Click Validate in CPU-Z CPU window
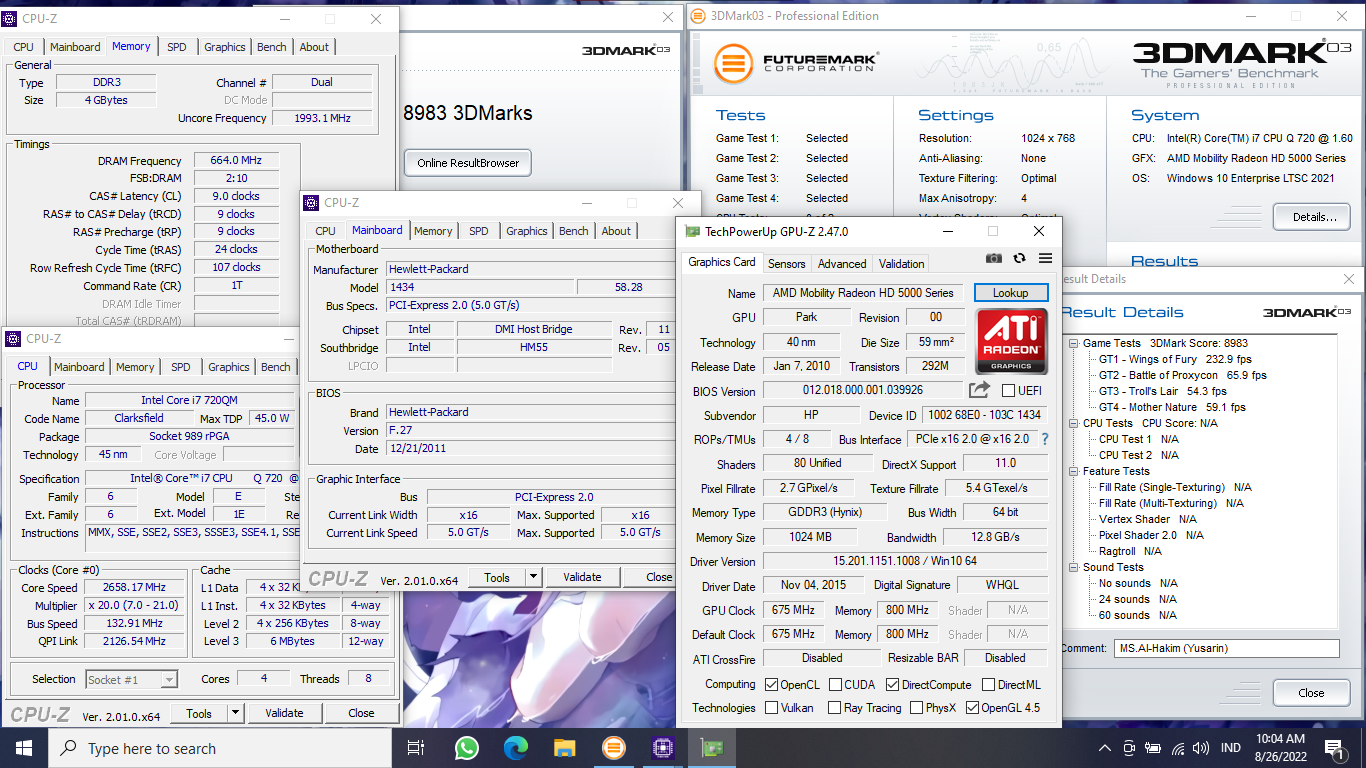The height and width of the screenshot is (768, 1366). pos(284,713)
